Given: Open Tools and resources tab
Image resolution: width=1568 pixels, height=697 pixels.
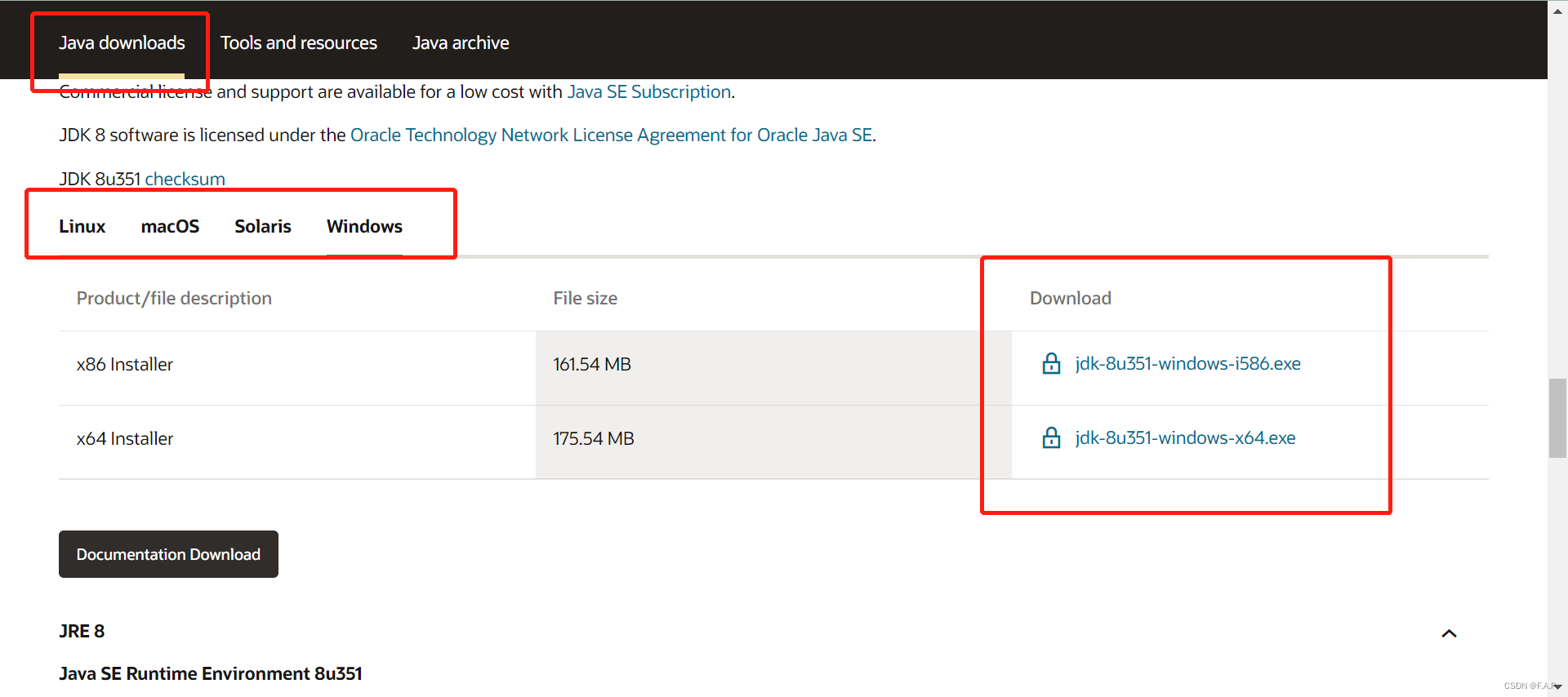Looking at the screenshot, I should 299,42.
